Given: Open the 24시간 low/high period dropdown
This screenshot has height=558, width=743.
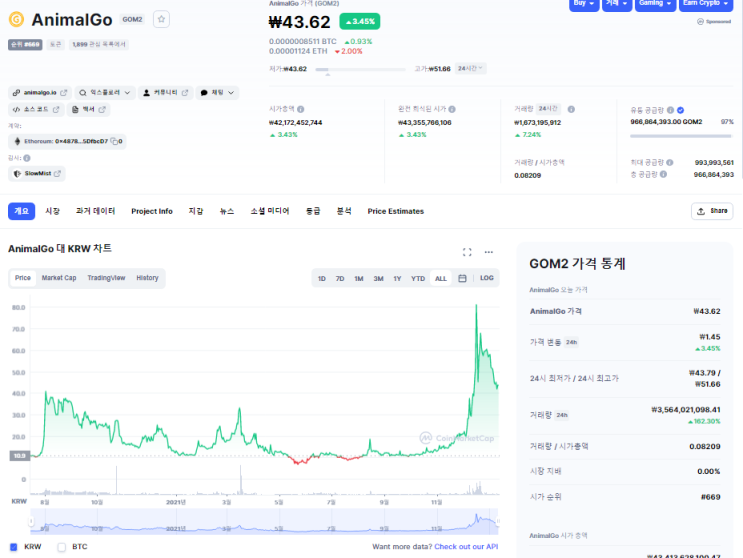Looking at the screenshot, I should 470,68.
